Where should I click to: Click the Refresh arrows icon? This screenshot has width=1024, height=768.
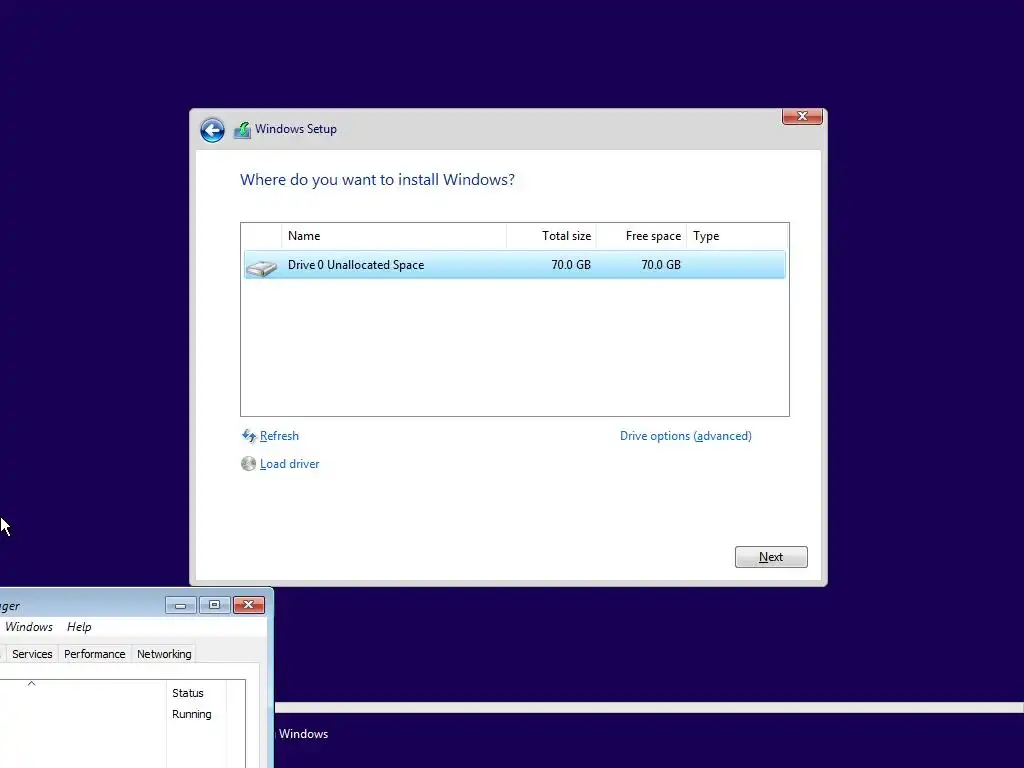[x=249, y=436]
